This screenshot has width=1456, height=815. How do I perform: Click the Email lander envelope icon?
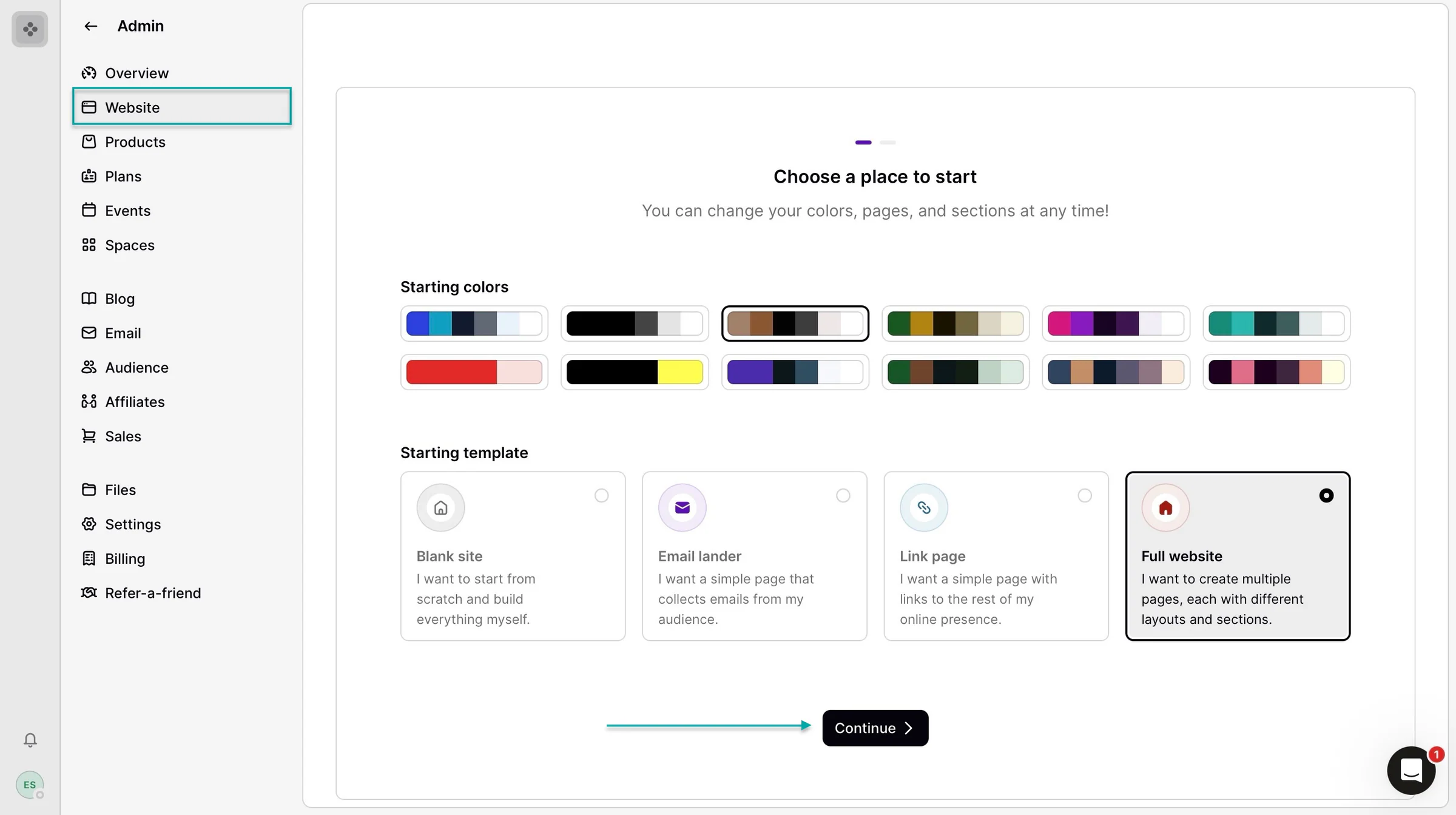682,507
